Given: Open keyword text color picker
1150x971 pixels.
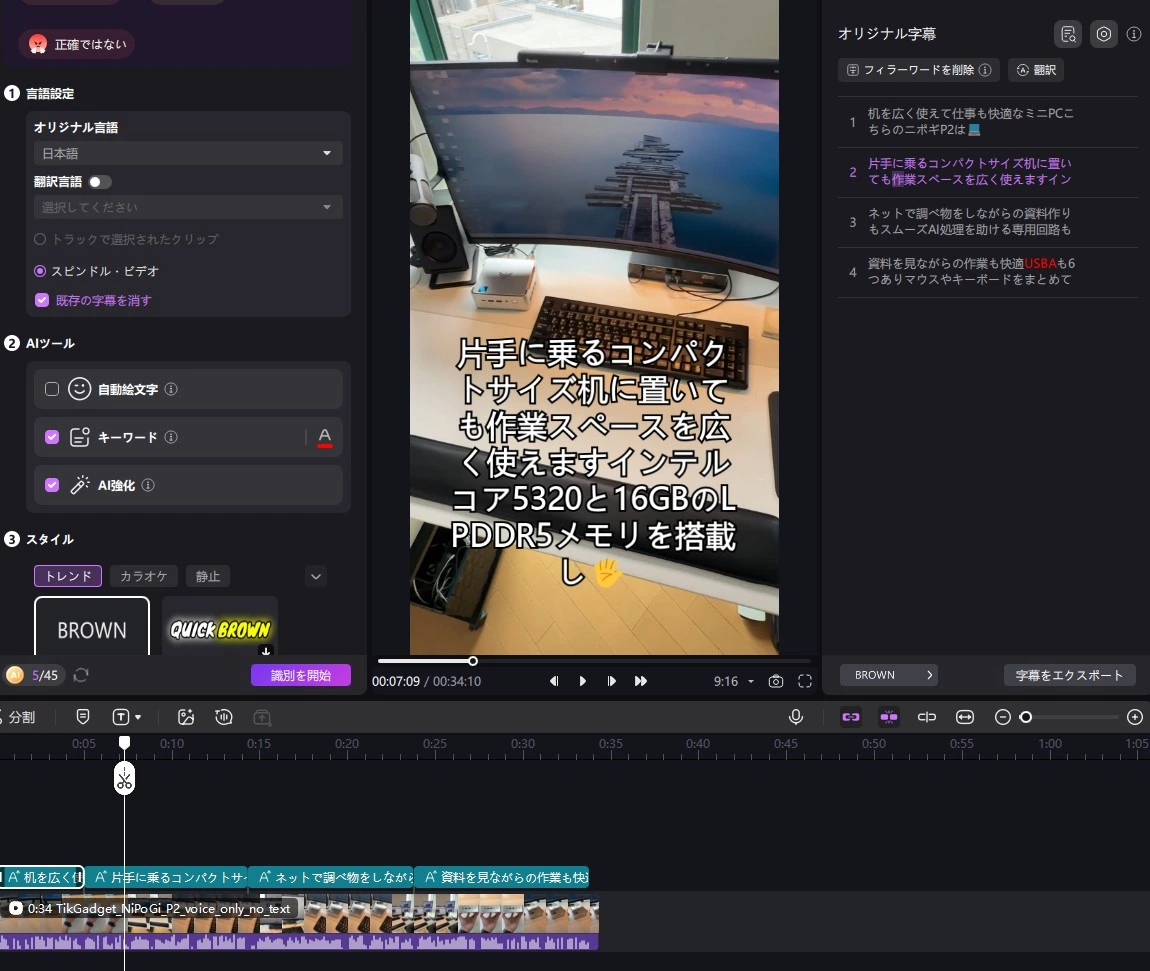Looking at the screenshot, I should [325, 437].
